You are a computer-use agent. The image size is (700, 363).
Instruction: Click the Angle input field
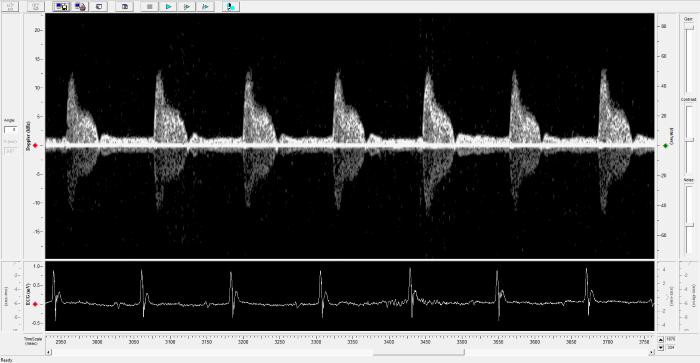(10, 129)
